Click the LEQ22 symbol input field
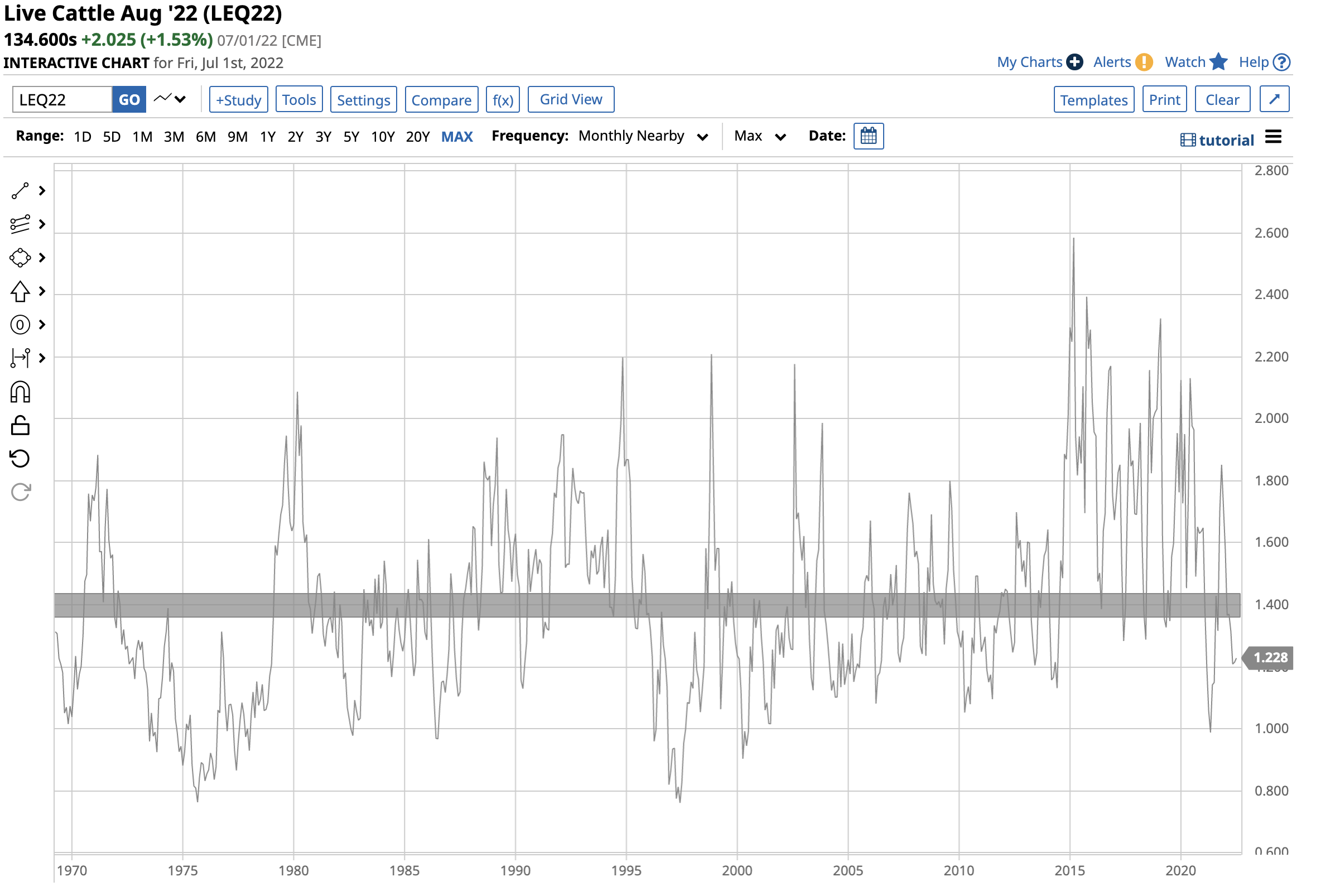The image size is (1340, 896). 62,100
